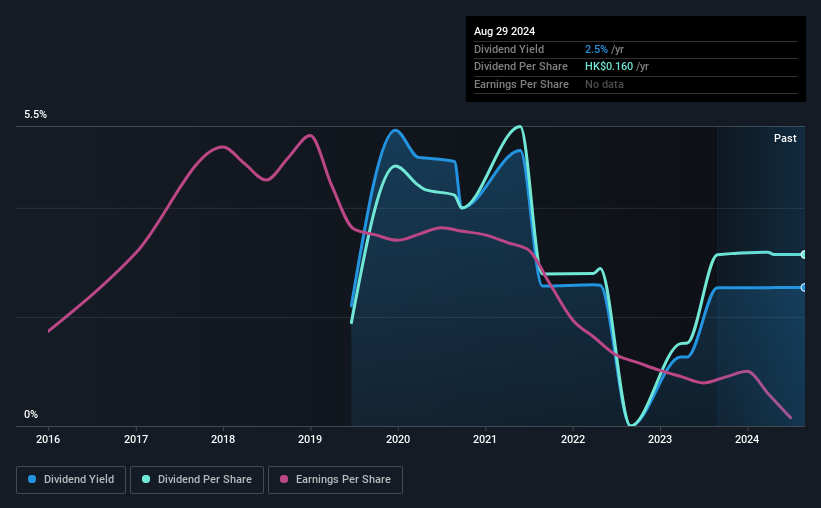Select the 2018 label on the x-axis

(223, 439)
